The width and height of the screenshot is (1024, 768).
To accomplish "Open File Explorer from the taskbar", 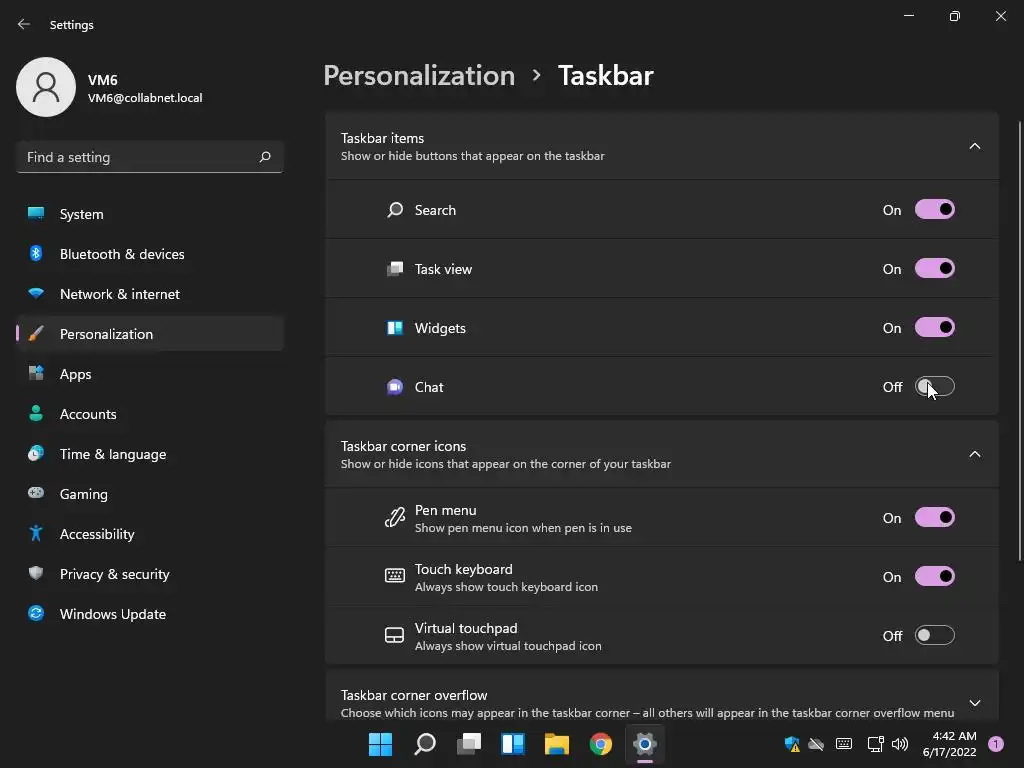I will pyautogui.click(x=556, y=744).
